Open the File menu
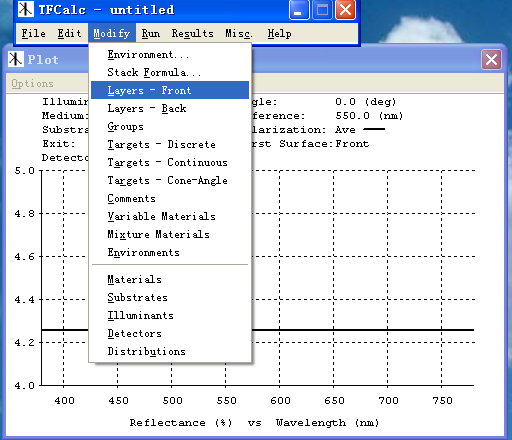 (x=33, y=33)
